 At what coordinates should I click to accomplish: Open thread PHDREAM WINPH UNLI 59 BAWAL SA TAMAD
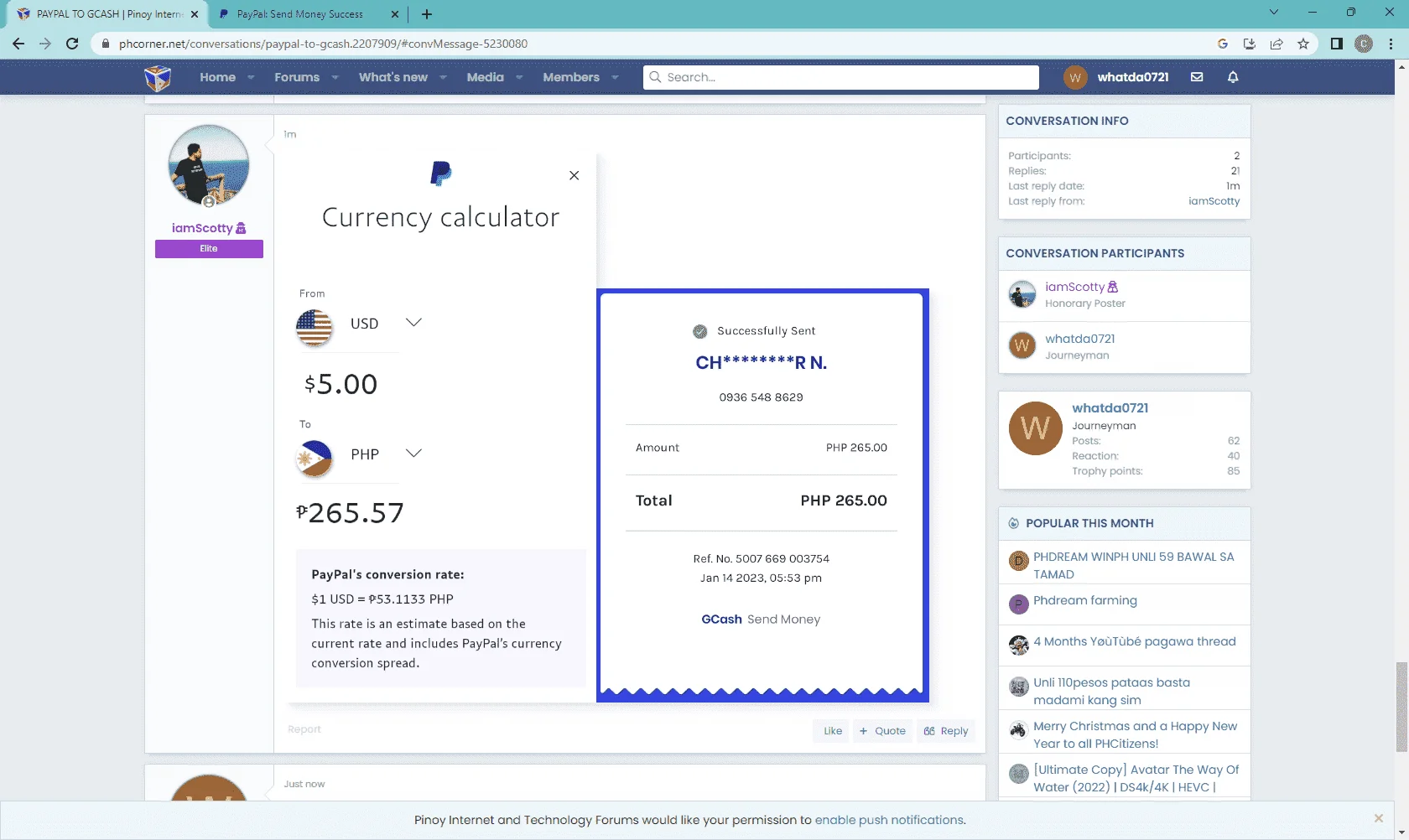[x=1134, y=566]
